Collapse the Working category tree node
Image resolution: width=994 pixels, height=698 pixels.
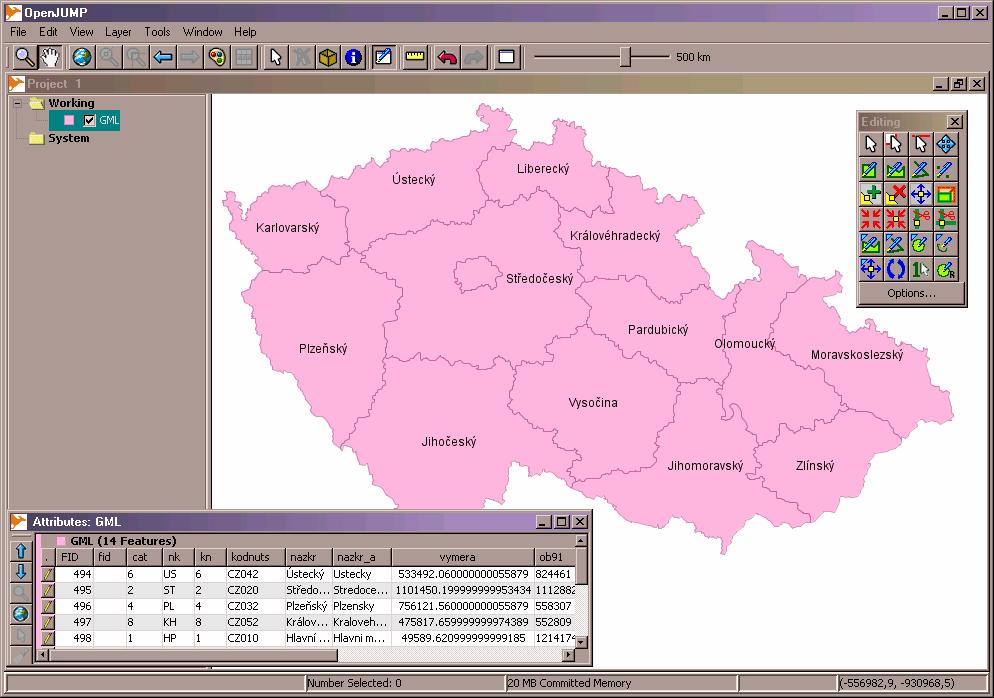tap(18, 103)
